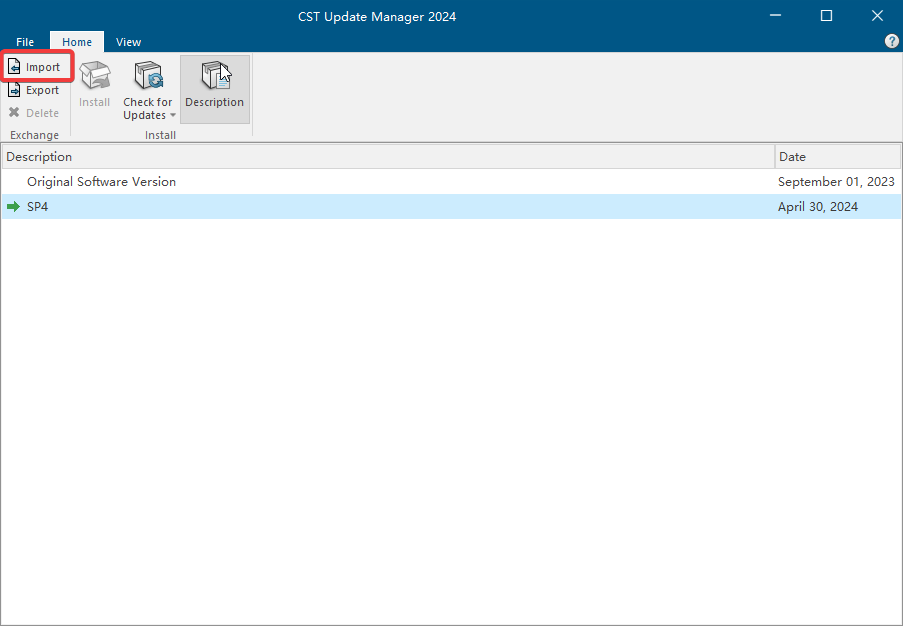Click the Import icon in Exchange group
The width and height of the screenshot is (903, 626).
pyautogui.click(x=14, y=67)
